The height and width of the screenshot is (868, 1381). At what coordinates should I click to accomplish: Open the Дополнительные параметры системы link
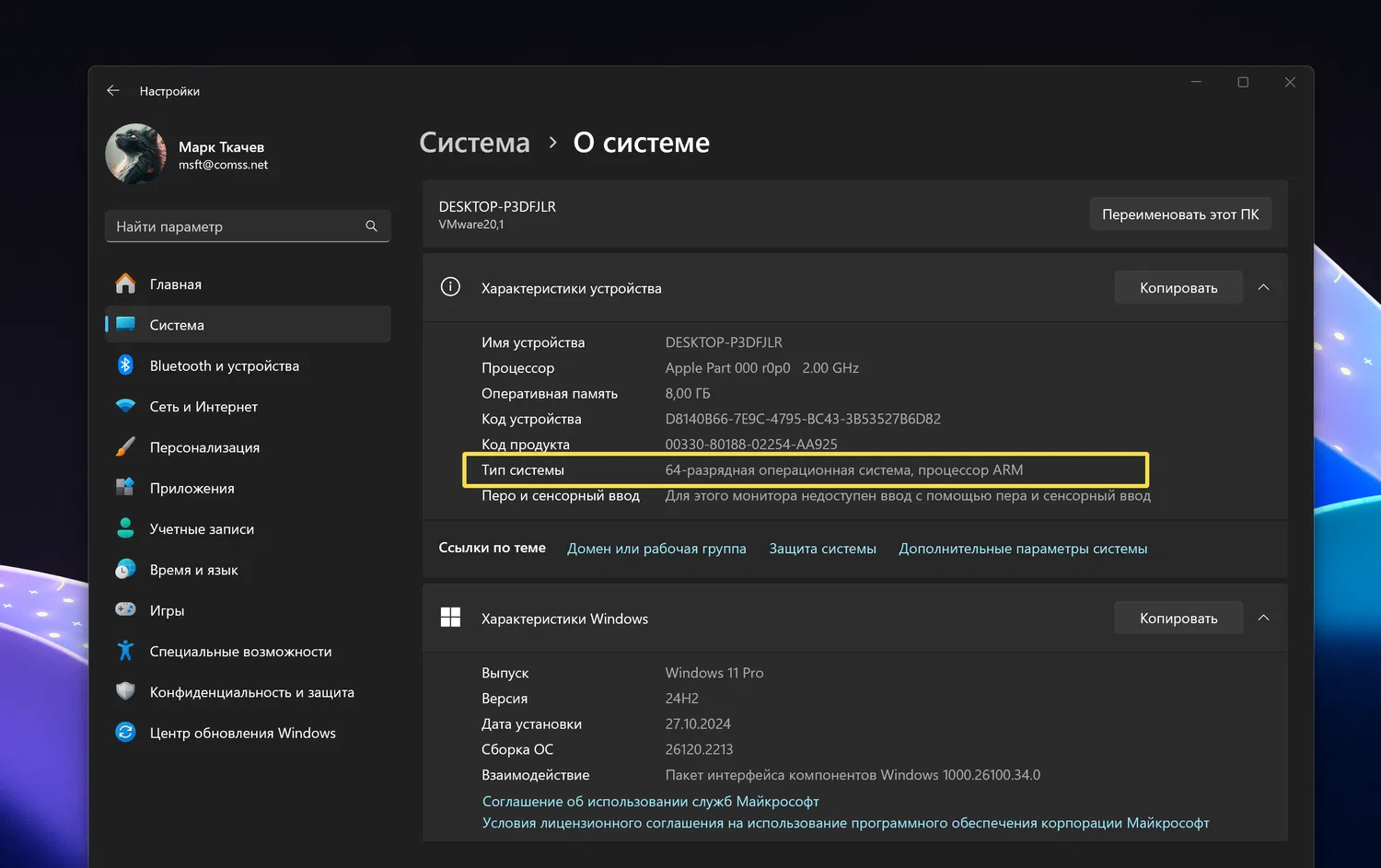1023,549
